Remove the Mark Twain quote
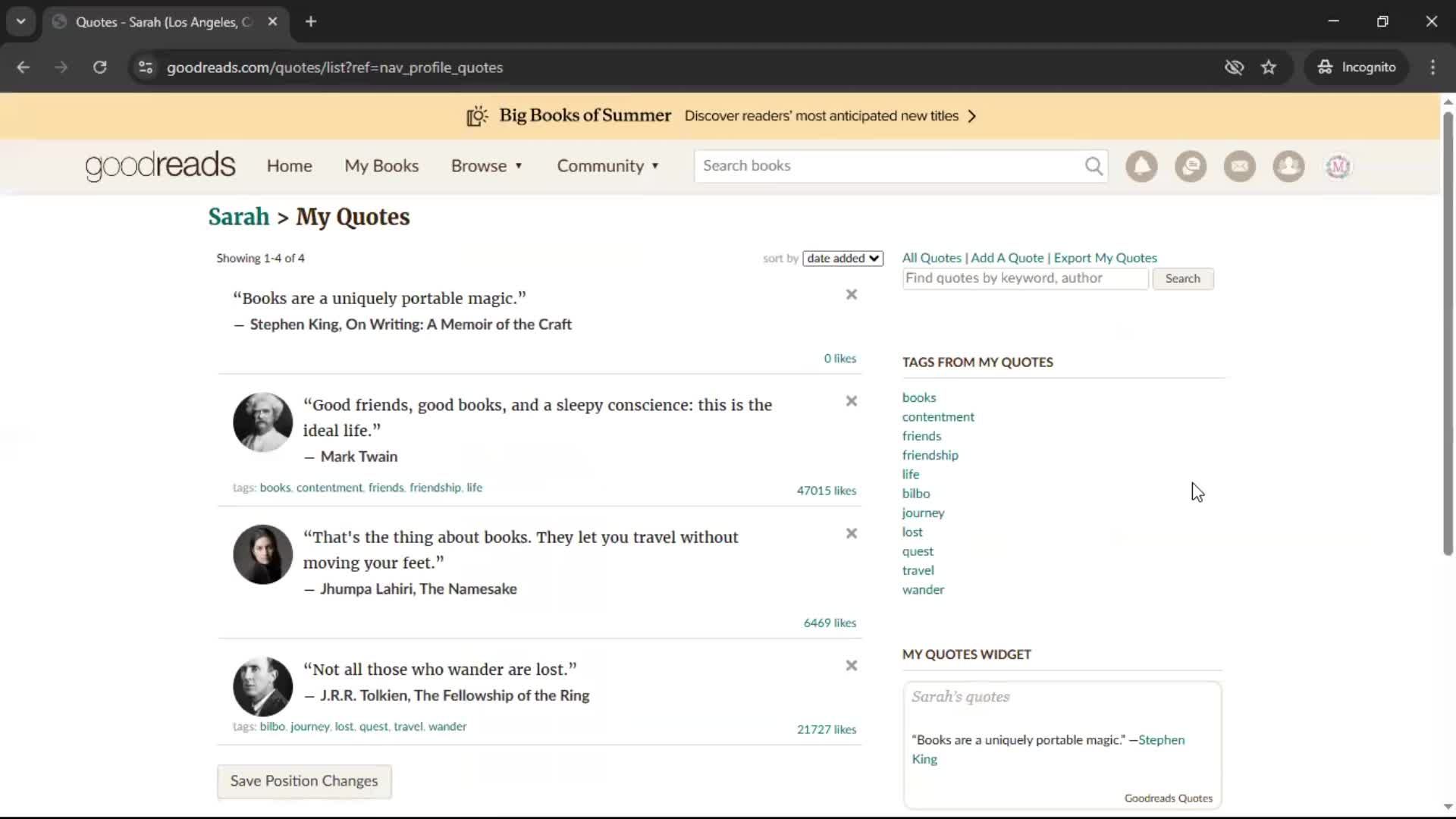Image resolution: width=1456 pixels, height=819 pixels. (852, 401)
